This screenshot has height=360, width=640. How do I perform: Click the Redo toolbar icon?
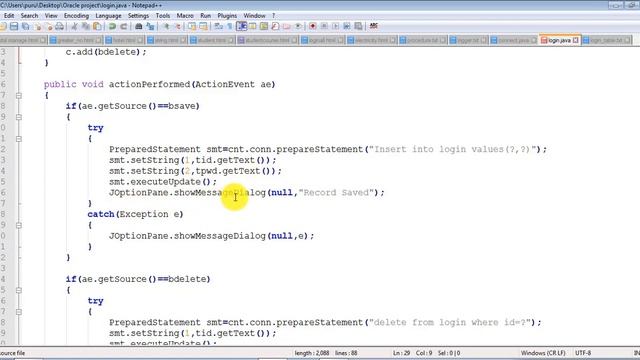(123, 27)
